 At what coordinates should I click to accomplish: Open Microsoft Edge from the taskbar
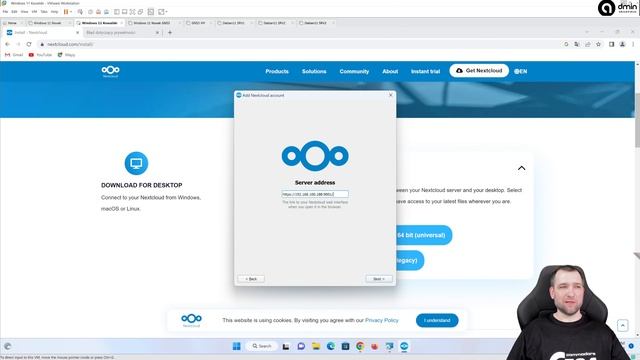(x=331, y=346)
